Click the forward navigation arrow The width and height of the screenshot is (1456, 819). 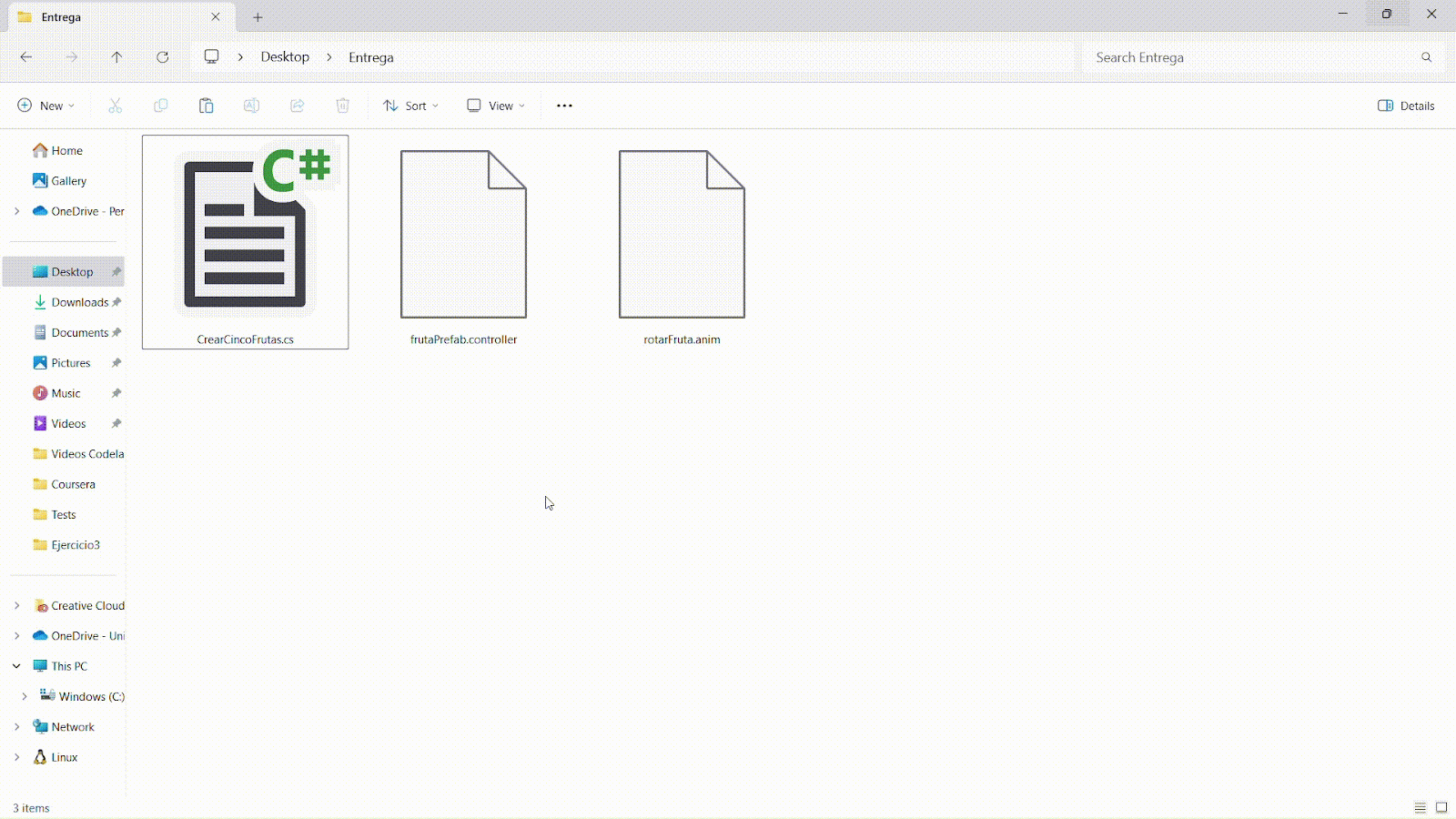72,57
